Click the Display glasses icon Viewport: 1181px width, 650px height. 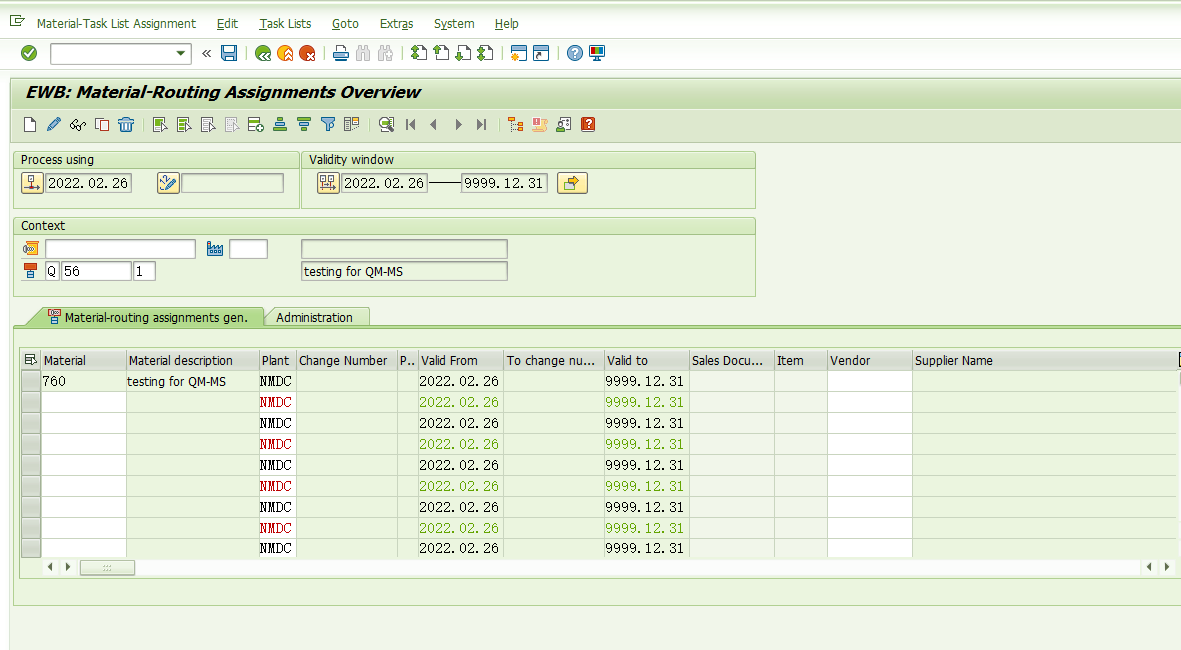(x=78, y=124)
